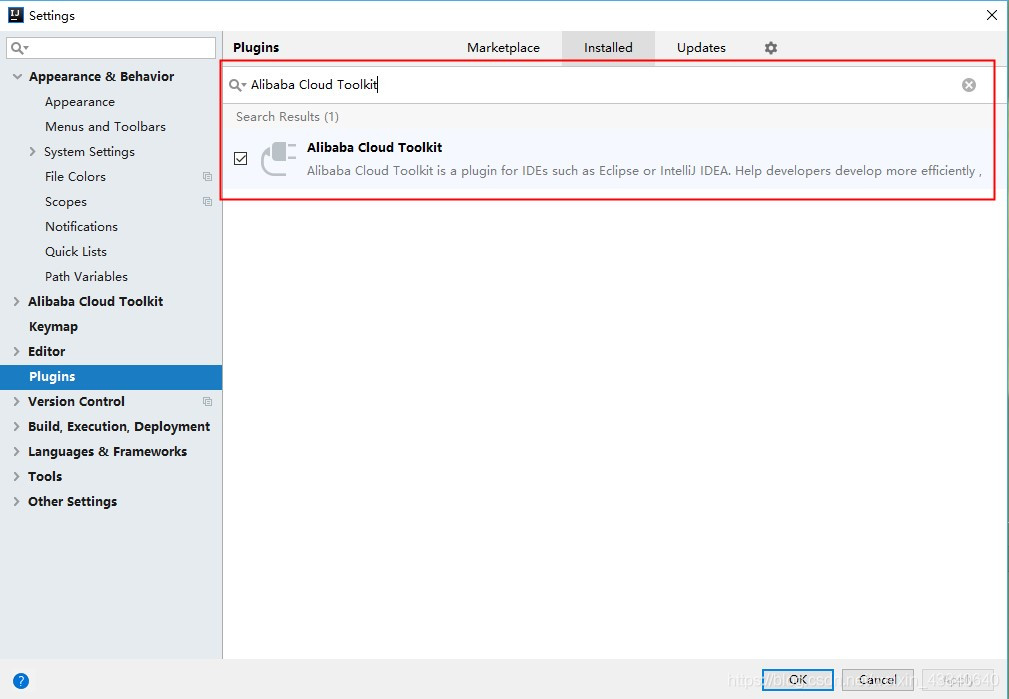Open Menus and Toolbars settings
The image size is (1009, 699).
(106, 127)
